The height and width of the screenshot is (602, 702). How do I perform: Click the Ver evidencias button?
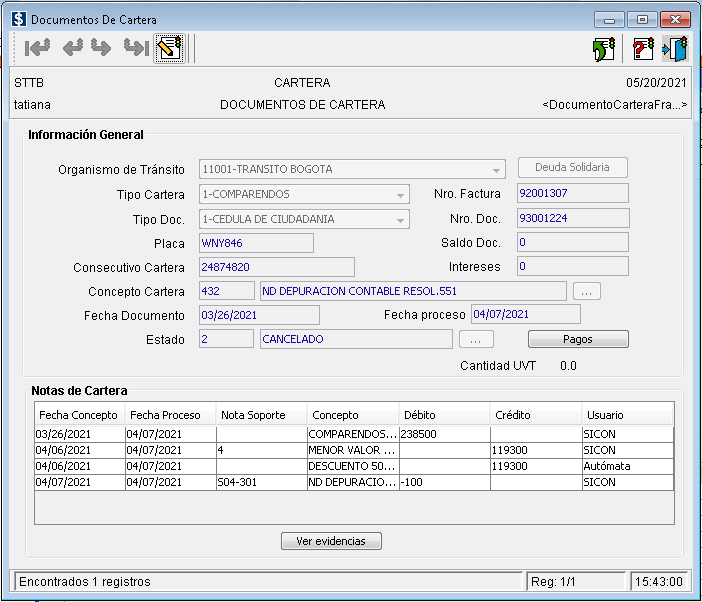(331, 541)
